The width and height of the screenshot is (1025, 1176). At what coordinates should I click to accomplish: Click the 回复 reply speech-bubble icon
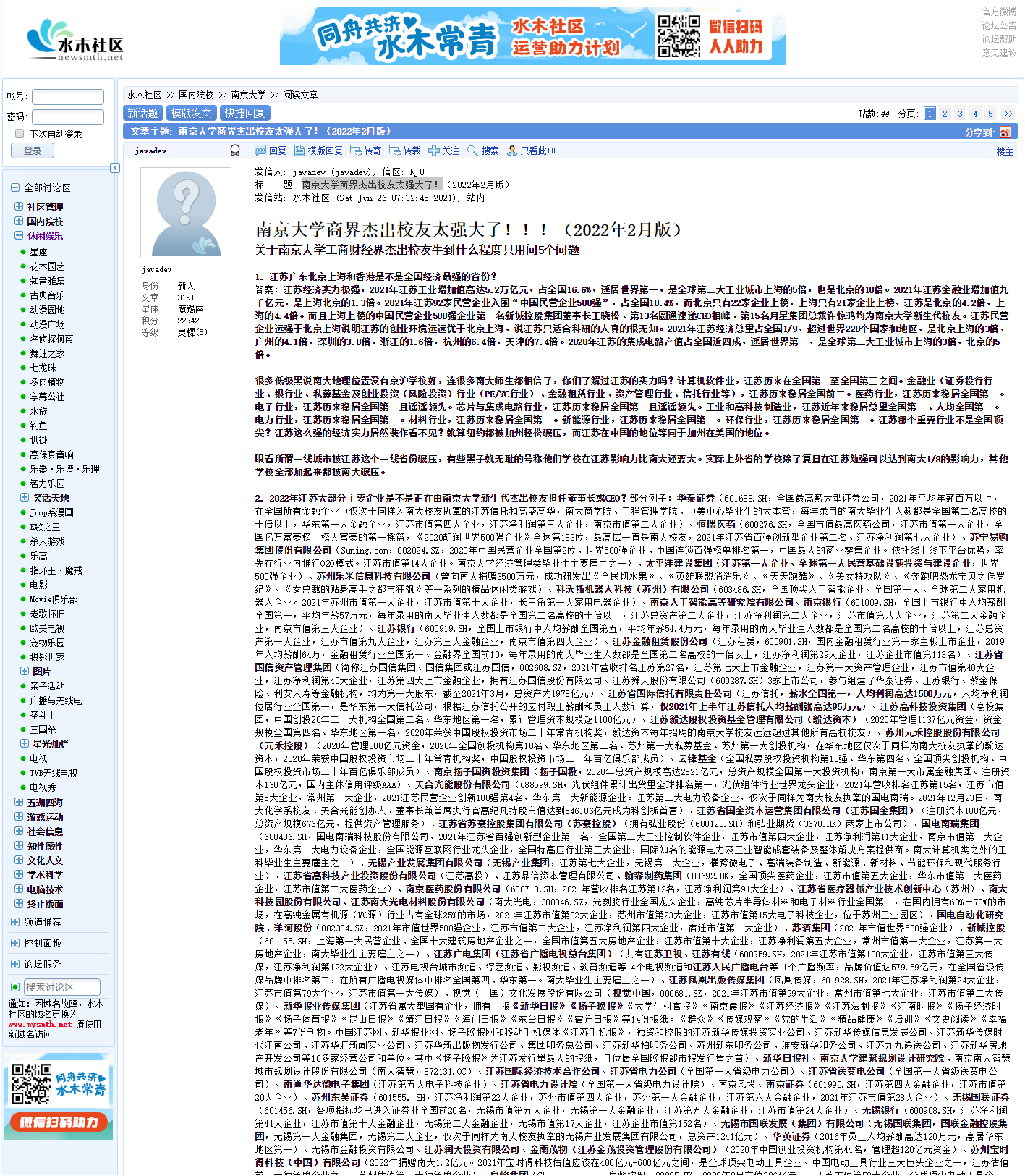coord(260,151)
